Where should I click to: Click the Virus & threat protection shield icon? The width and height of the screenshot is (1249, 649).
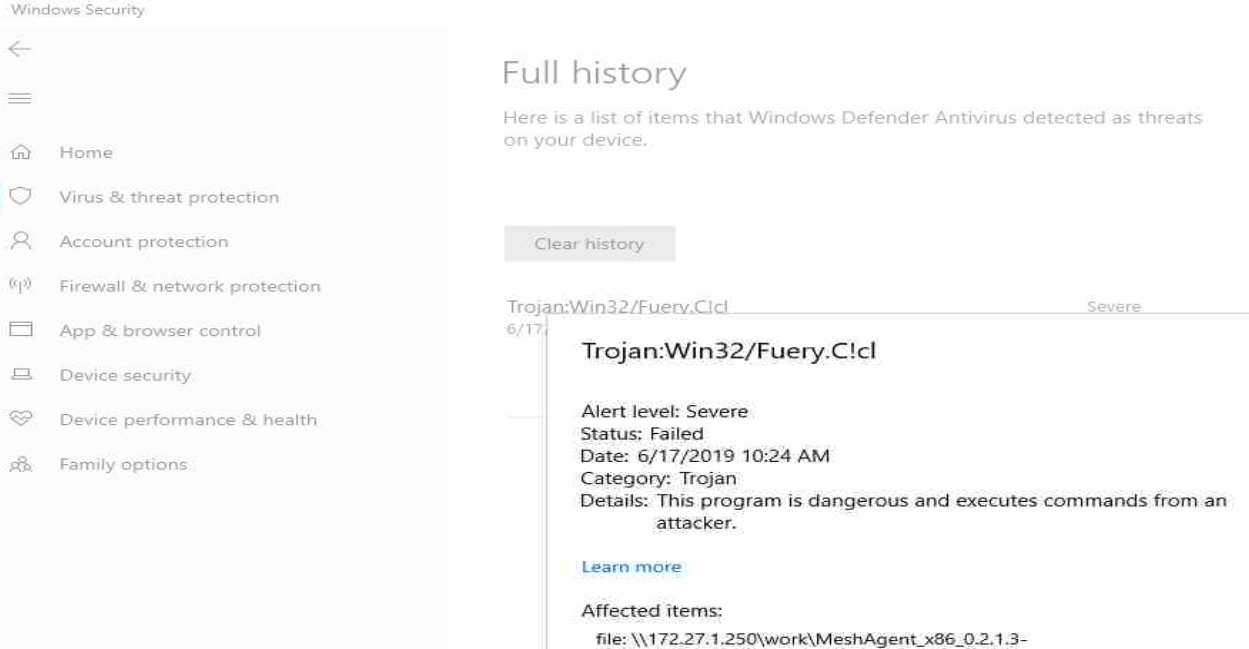tap(20, 196)
